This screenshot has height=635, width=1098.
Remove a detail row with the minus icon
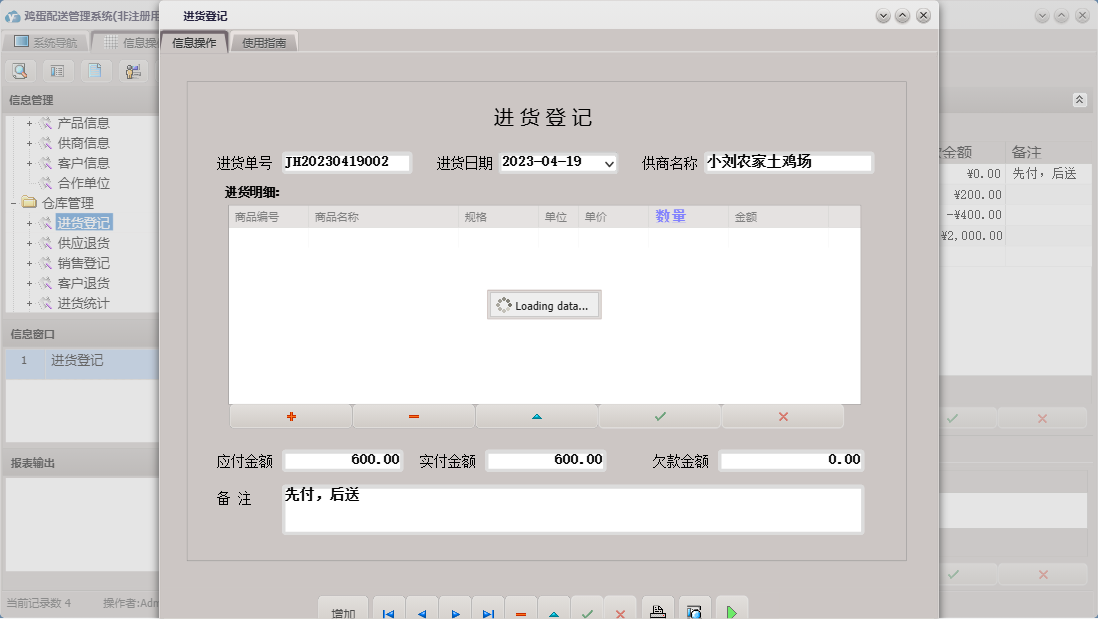(413, 416)
